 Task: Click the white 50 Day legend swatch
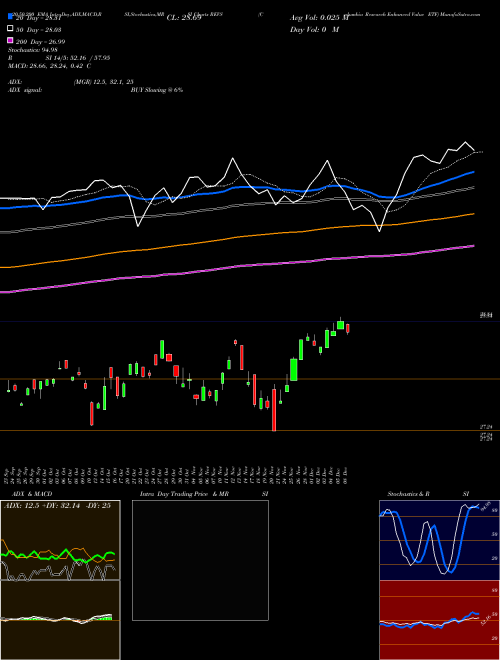(x=11, y=29)
